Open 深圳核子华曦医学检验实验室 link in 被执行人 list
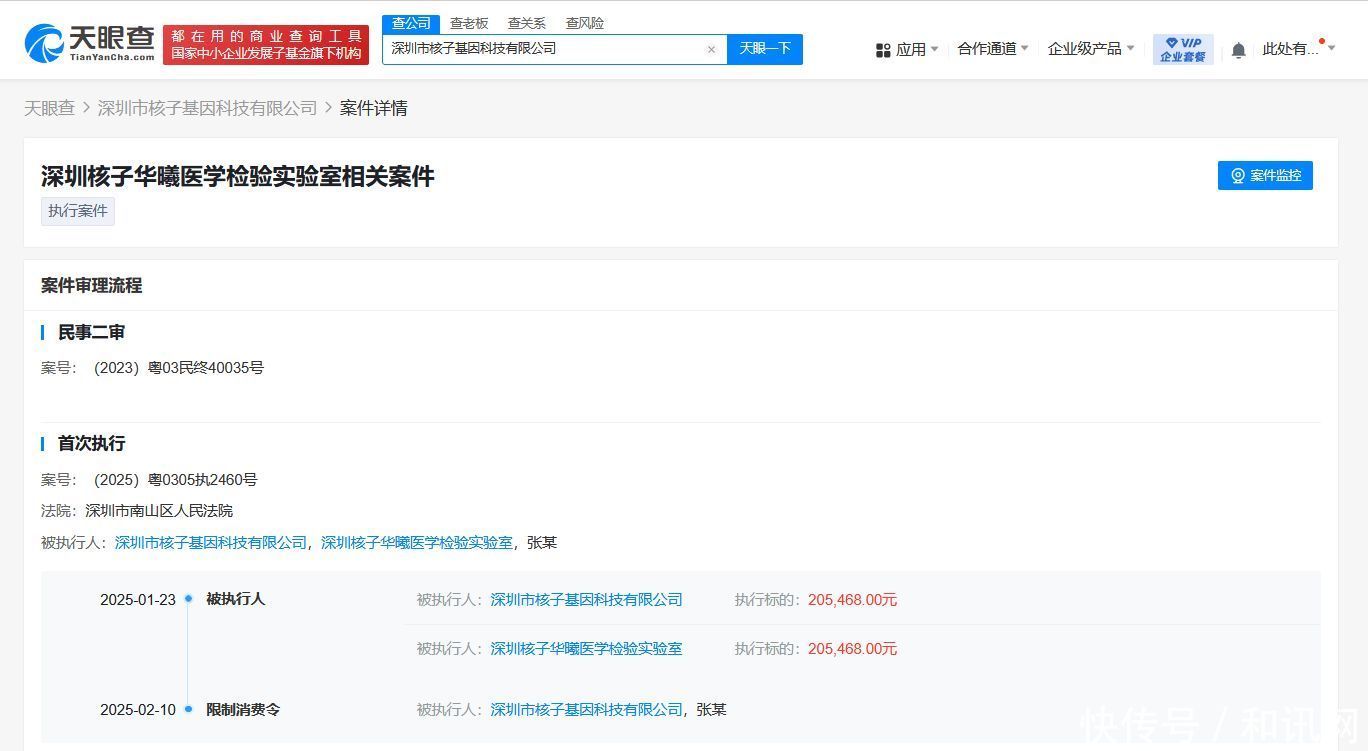Screen dimensions: 1368x751 [x=416, y=543]
